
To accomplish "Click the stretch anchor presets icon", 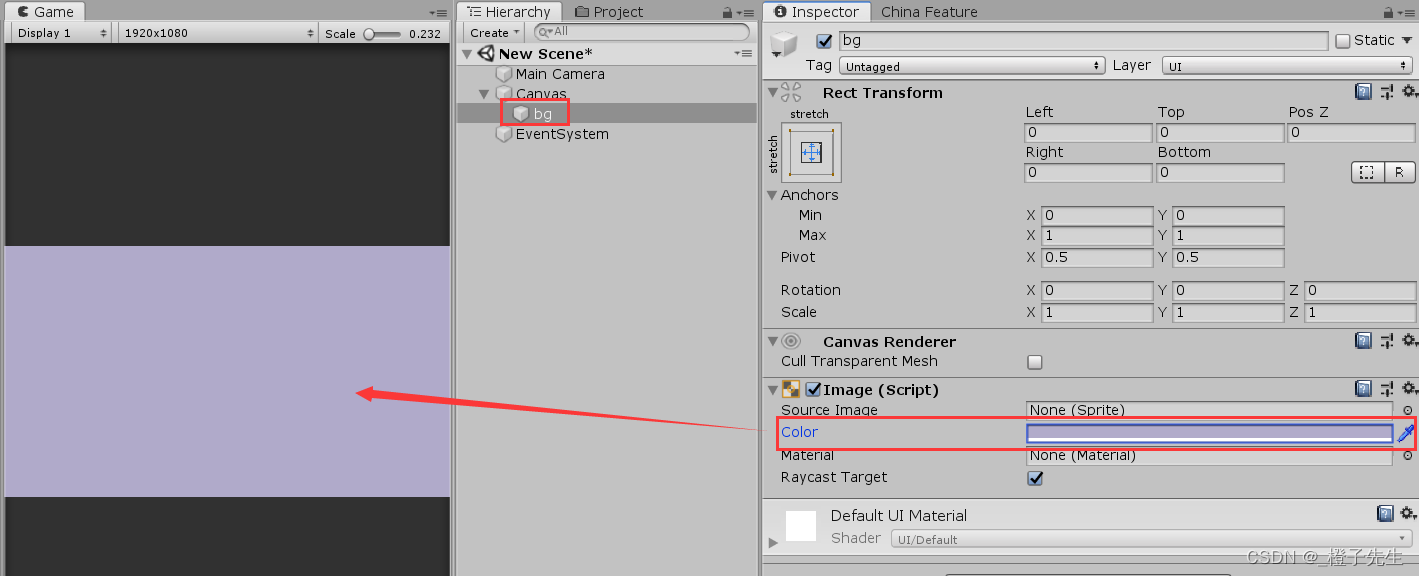I will tap(811, 152).
